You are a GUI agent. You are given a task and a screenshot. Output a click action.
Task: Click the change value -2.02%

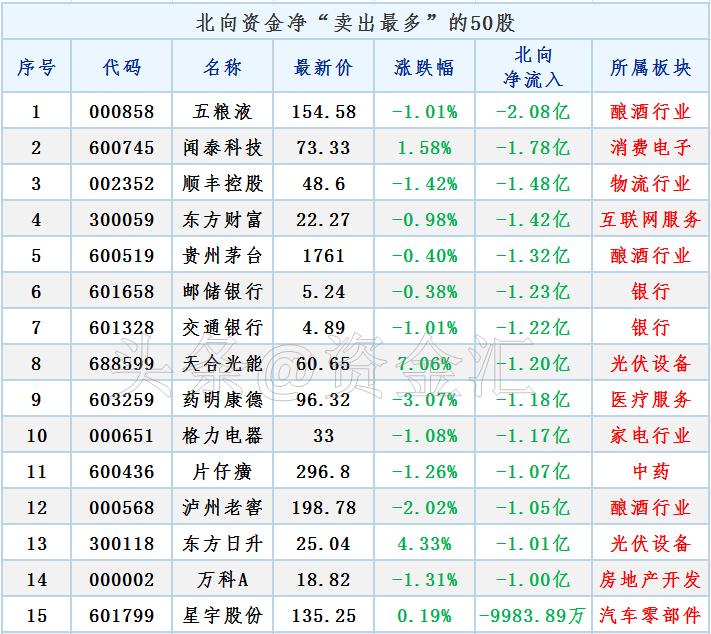point(424,507)
